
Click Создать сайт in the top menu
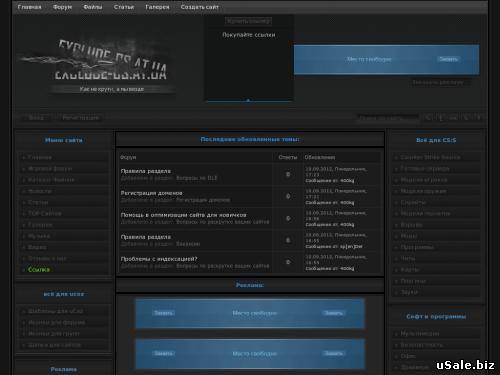200,7
